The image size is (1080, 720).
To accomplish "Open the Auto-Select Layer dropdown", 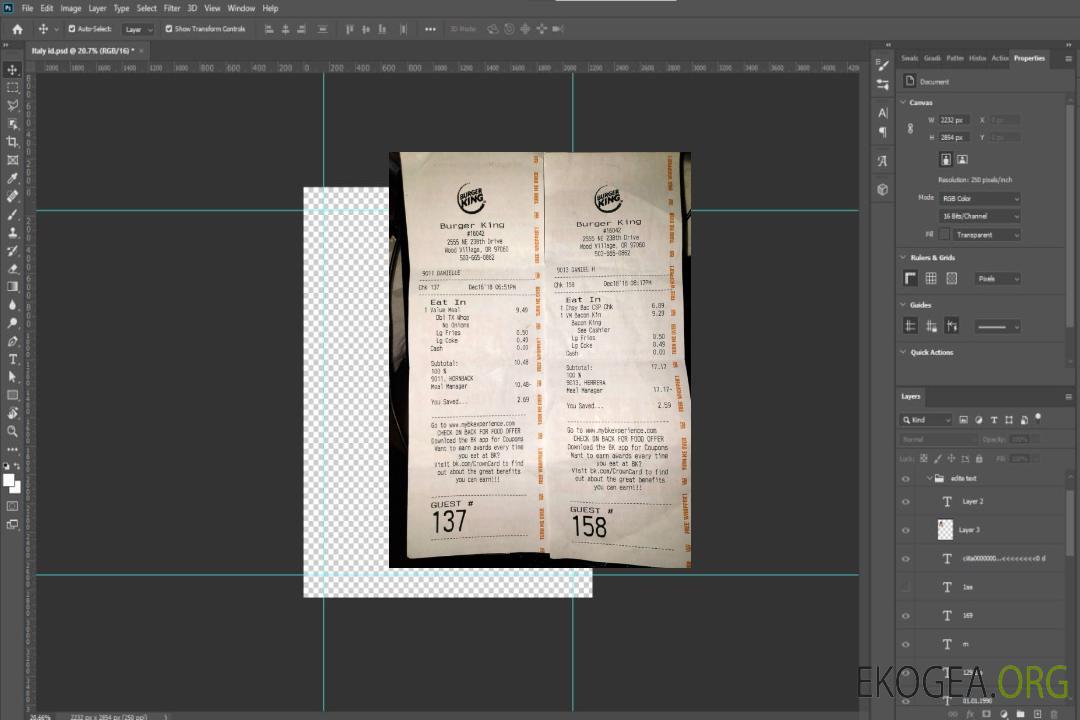I will [x=138, y=30].
